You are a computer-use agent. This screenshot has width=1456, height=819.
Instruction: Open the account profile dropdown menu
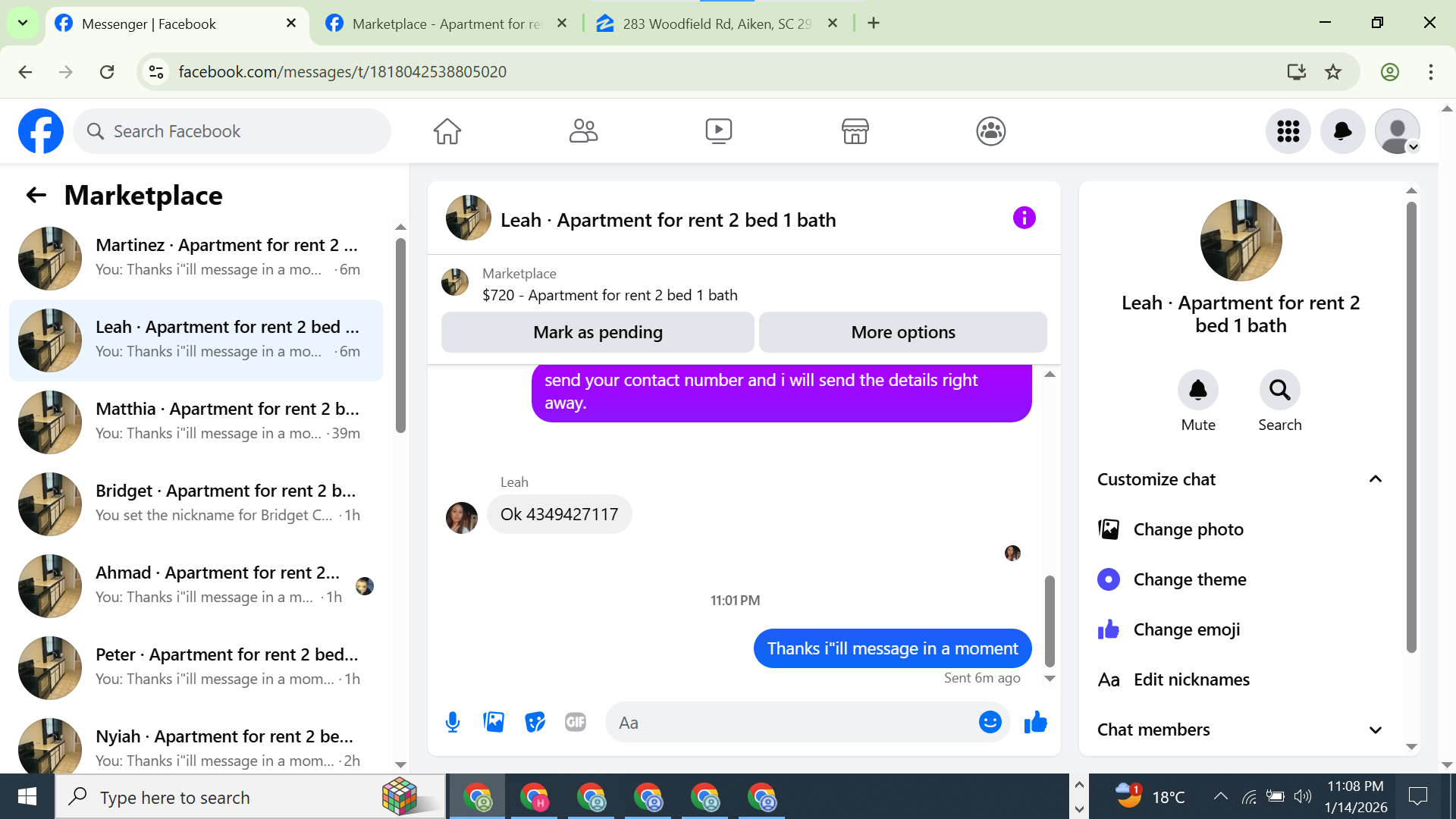pos(1398,131)
